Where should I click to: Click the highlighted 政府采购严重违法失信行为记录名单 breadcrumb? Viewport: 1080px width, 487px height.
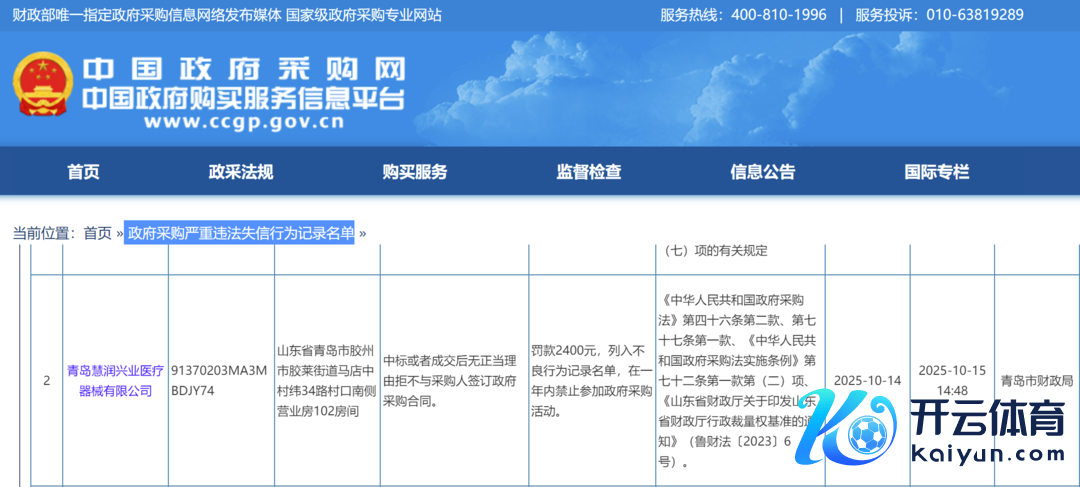240,233
